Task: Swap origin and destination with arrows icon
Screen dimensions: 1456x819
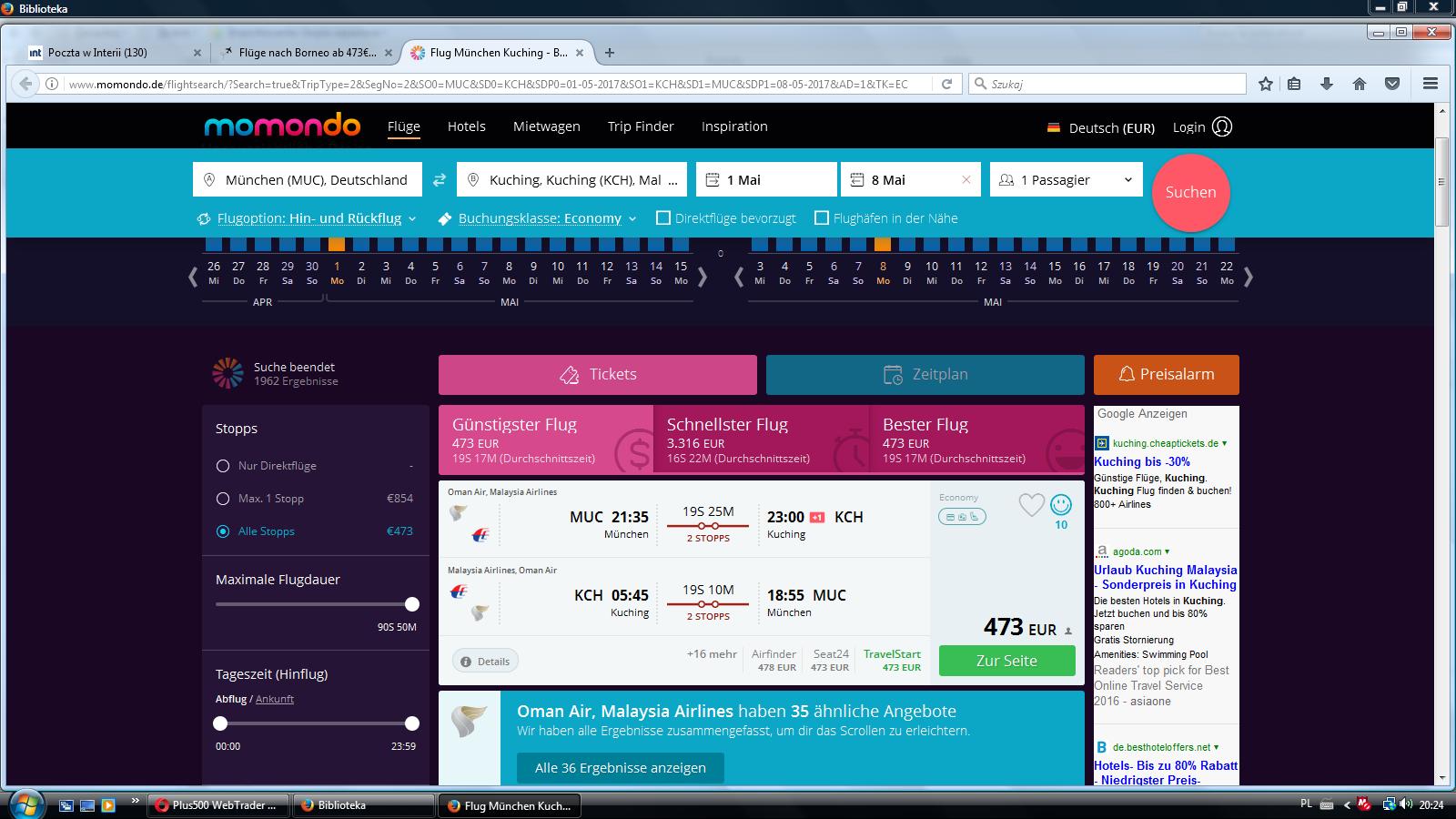Action: 440,180
